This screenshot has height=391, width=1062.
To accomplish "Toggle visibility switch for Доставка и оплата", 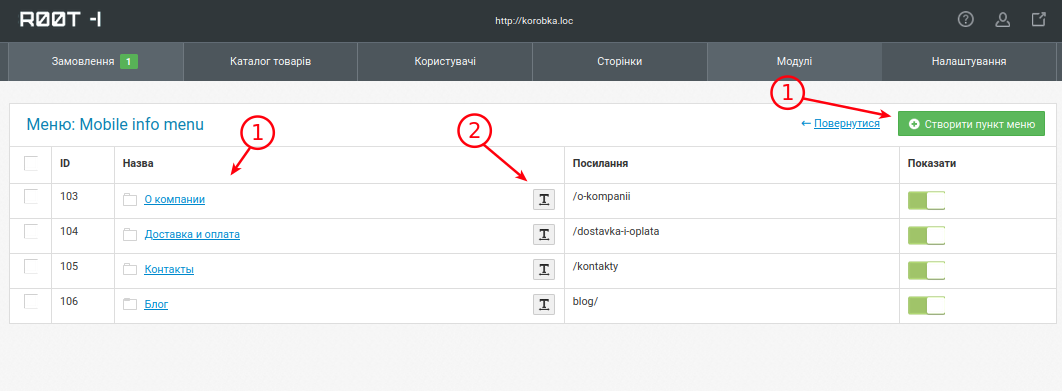I will tap(926, 236).
